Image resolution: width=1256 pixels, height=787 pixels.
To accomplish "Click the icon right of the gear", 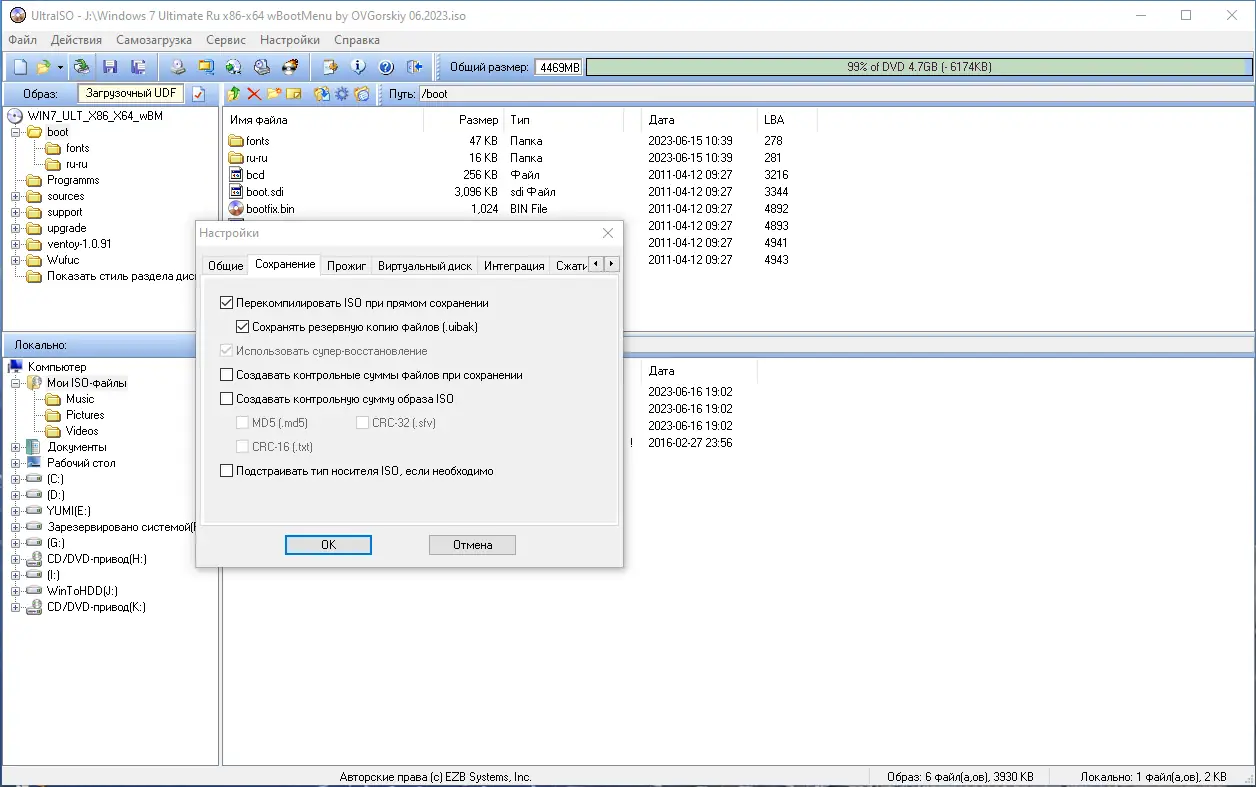I will tap(362, 94).
